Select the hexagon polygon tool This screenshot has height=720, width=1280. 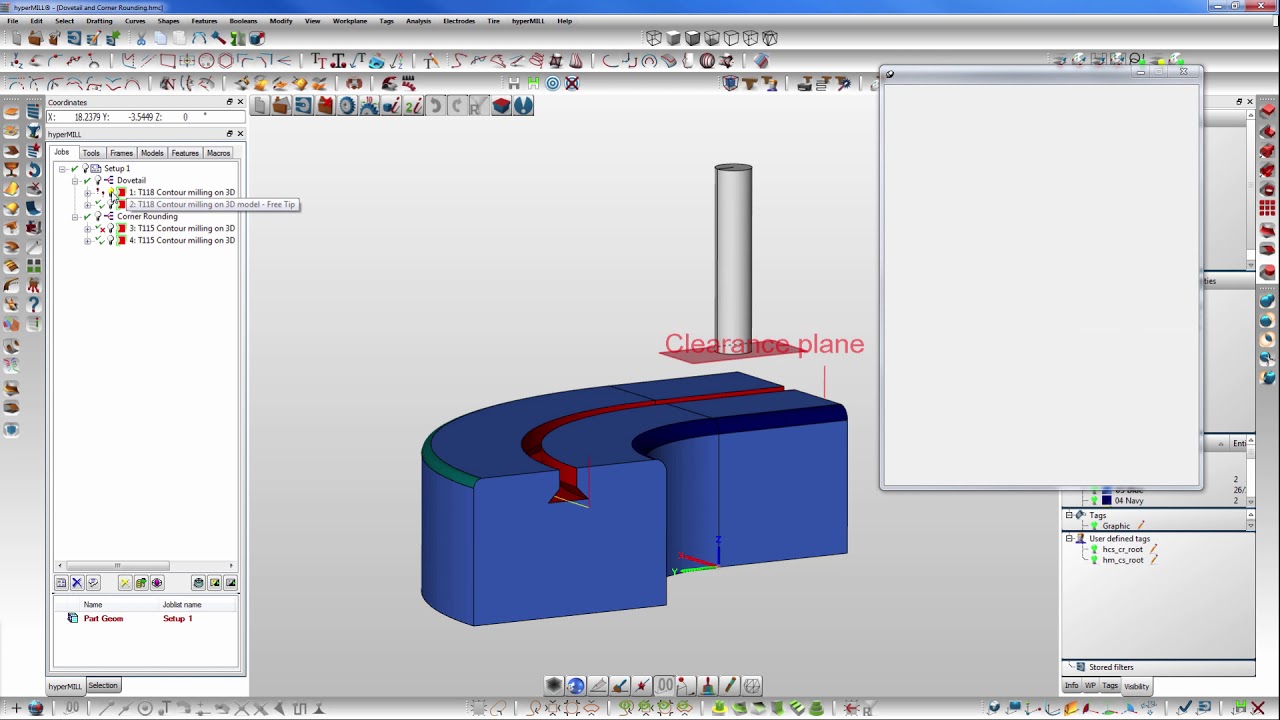[x=225, y=61]
